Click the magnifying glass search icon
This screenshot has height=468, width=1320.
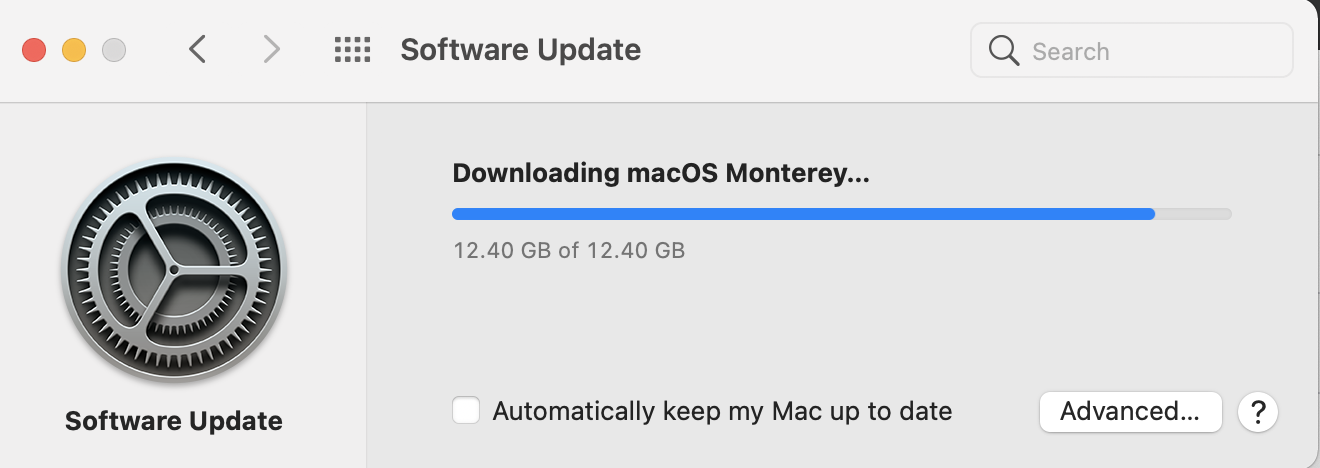point(1003,51)
